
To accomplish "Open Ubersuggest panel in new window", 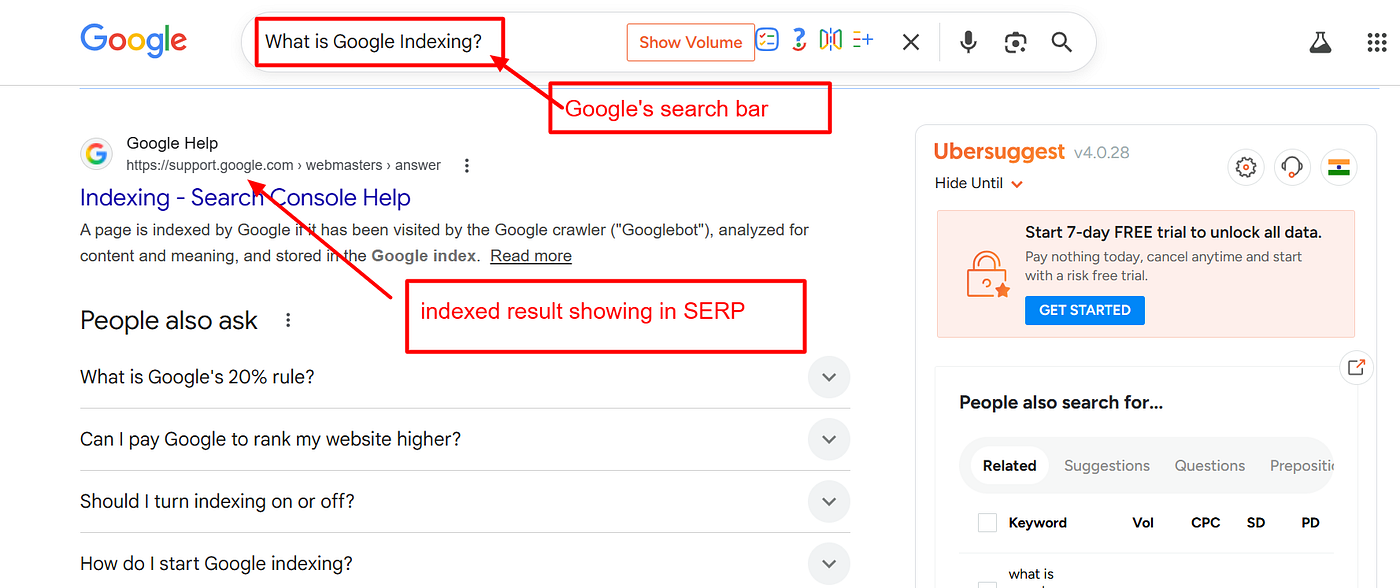I will point(1356,367).
